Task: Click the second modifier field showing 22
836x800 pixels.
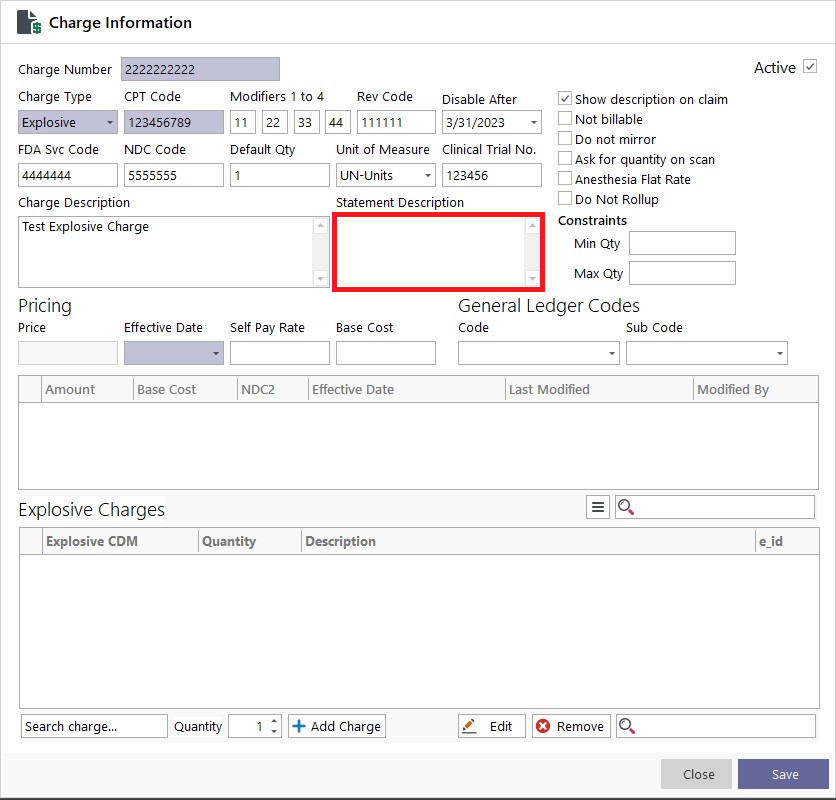Action: point(275,122)
